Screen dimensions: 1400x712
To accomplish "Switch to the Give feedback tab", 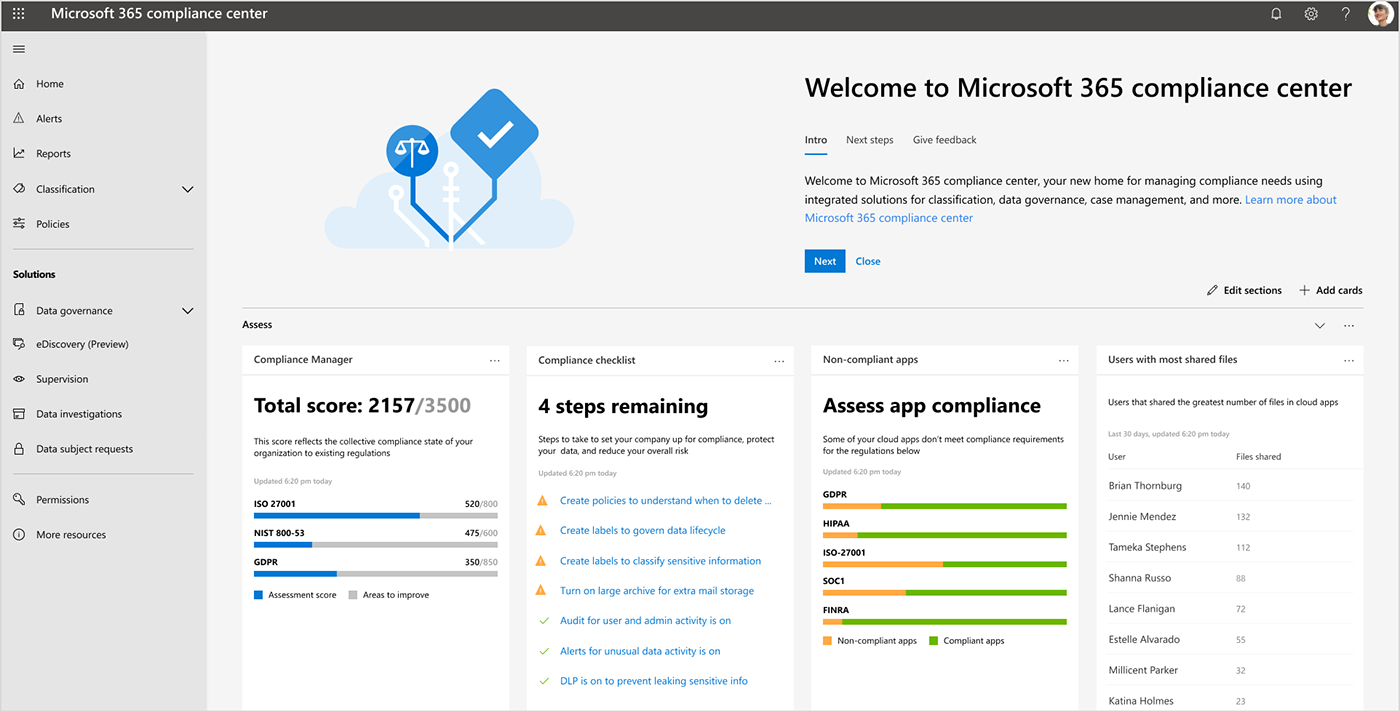I will point(944,140).
